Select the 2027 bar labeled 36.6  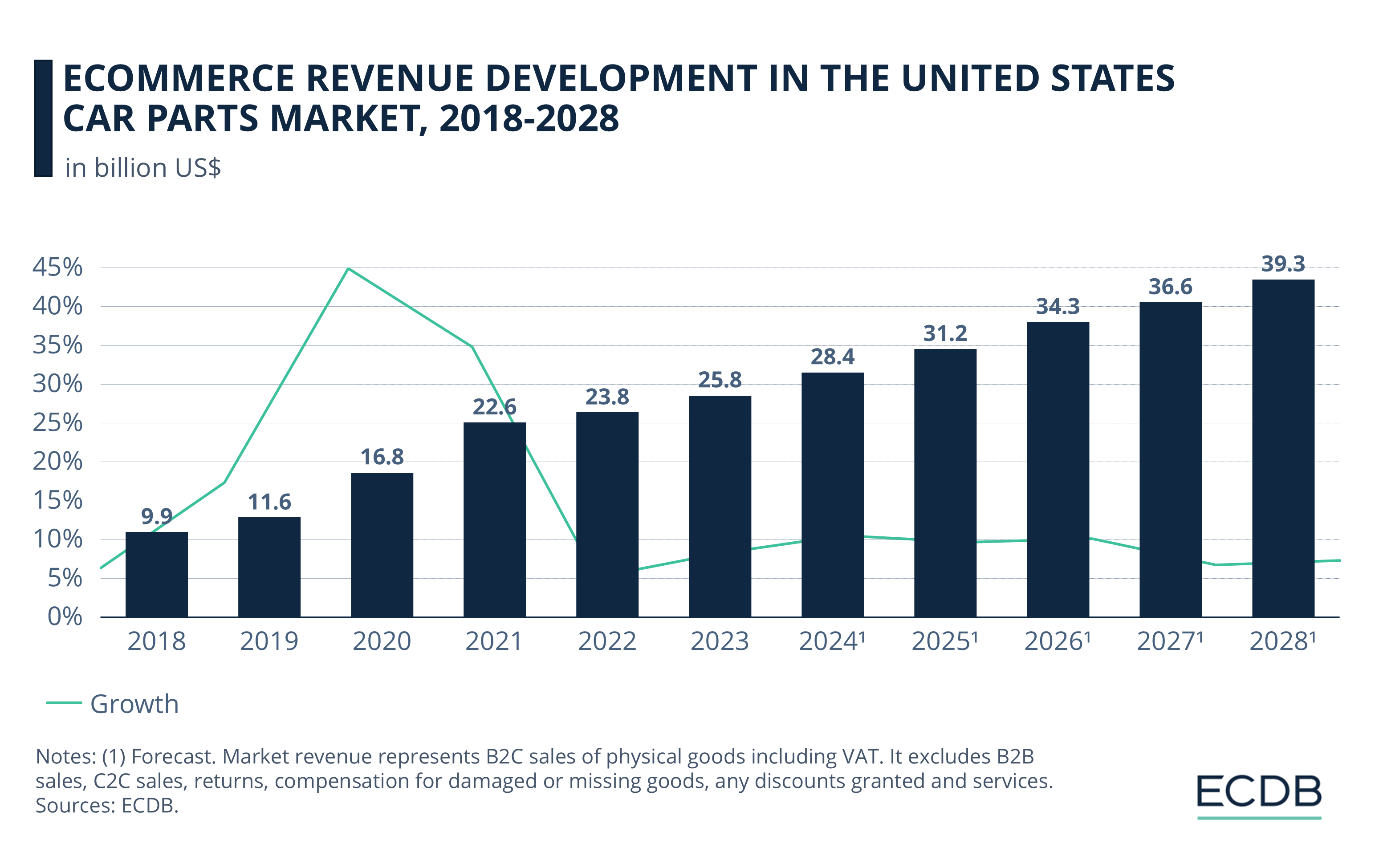click(x=1171, y=459)
